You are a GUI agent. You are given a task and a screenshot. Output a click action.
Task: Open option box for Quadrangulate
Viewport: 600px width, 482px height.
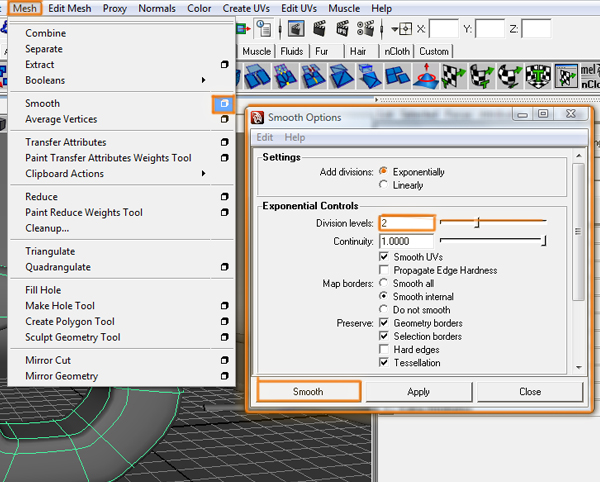(x=224, y=267)
